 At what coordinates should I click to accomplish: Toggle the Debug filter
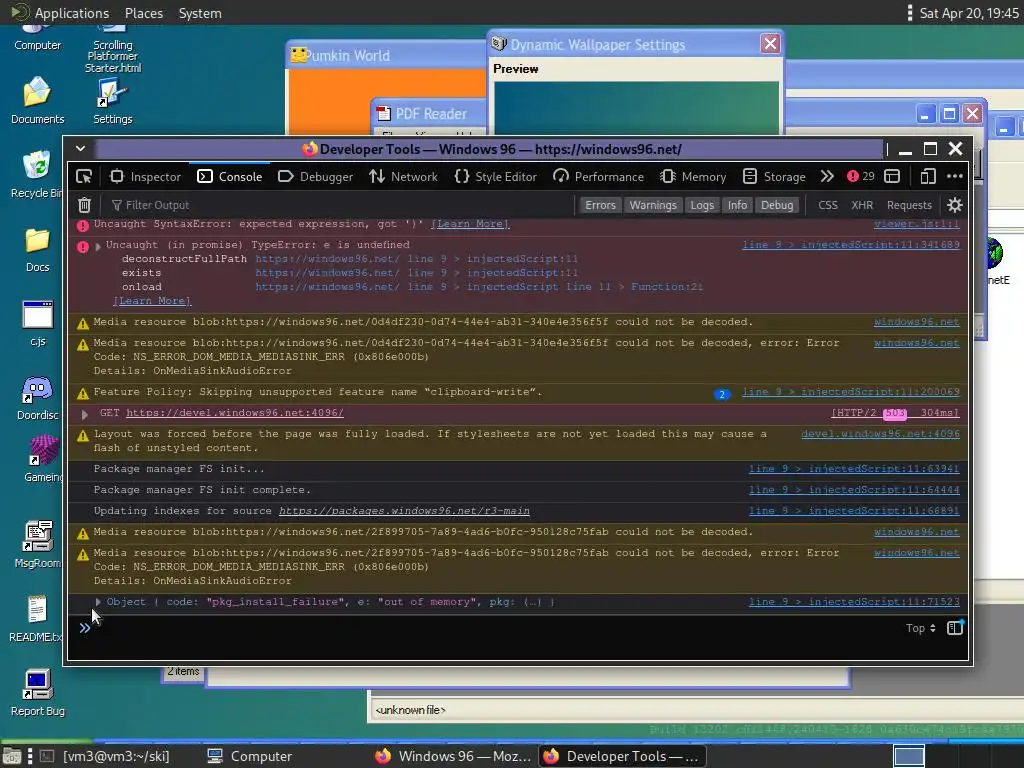point(776,205)
